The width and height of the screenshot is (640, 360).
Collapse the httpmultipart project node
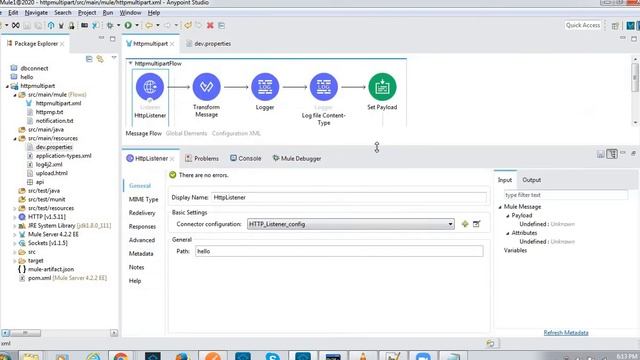(7, 86)
